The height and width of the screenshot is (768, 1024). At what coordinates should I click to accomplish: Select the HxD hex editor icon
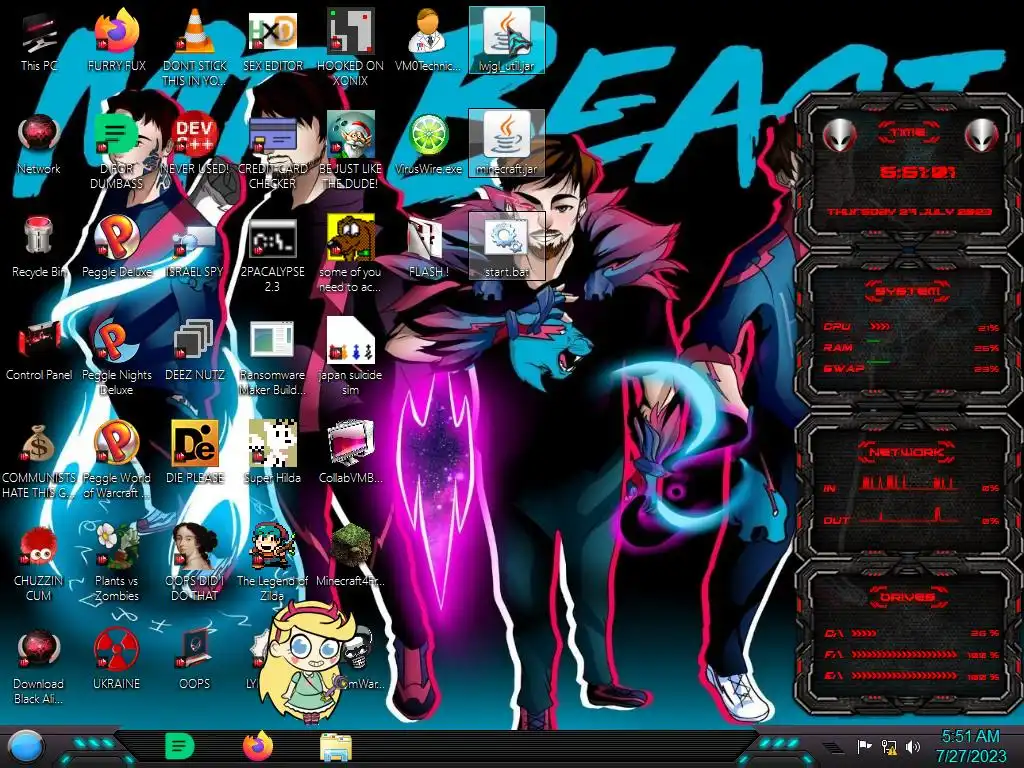coord(272,40)
